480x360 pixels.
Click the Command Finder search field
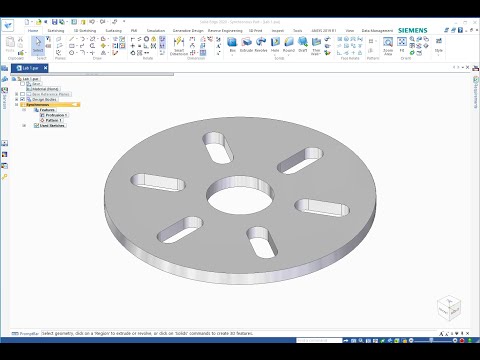[319, 340]
